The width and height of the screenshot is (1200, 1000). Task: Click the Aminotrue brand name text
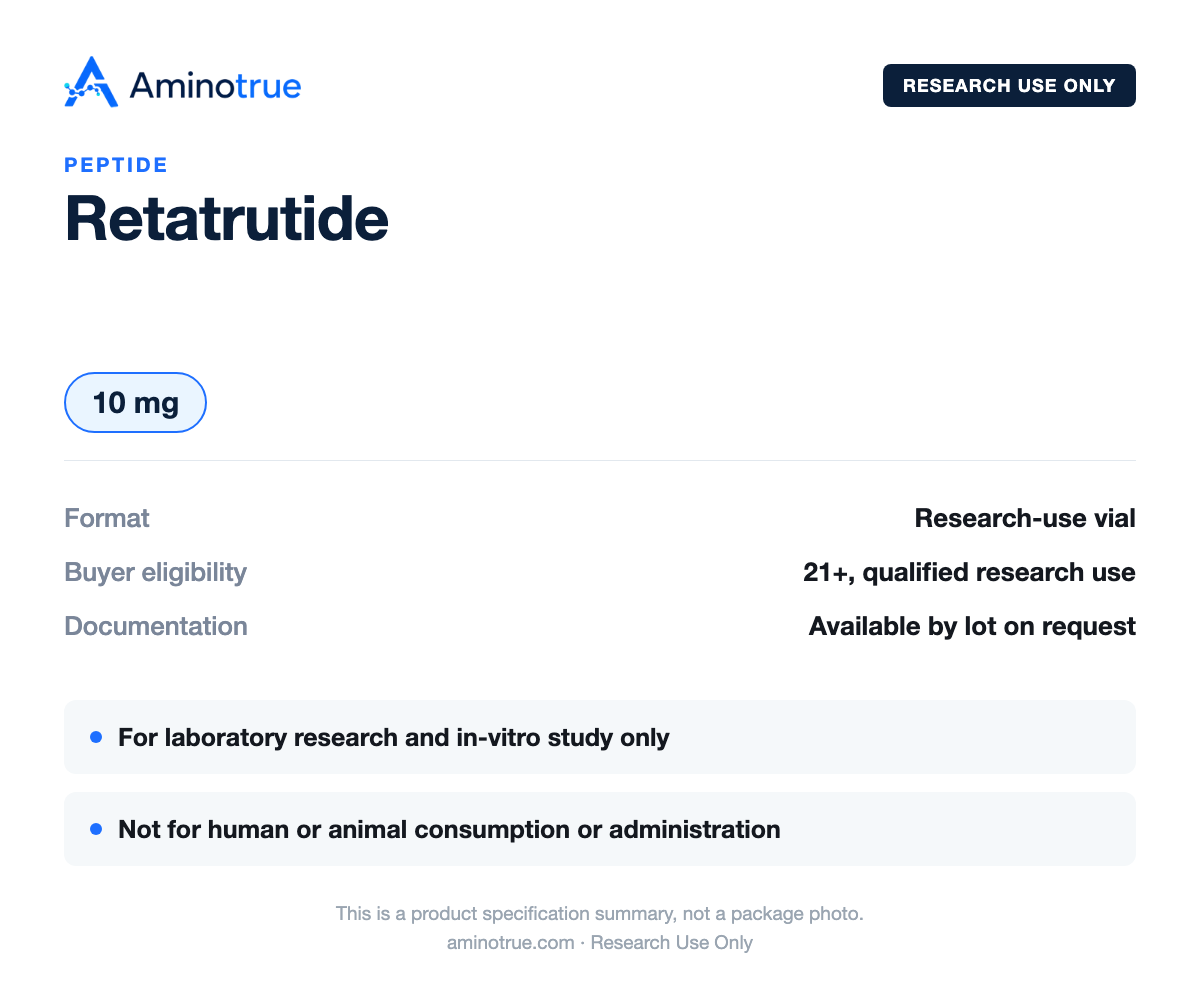pyautogui.click(x=215, y=86)
